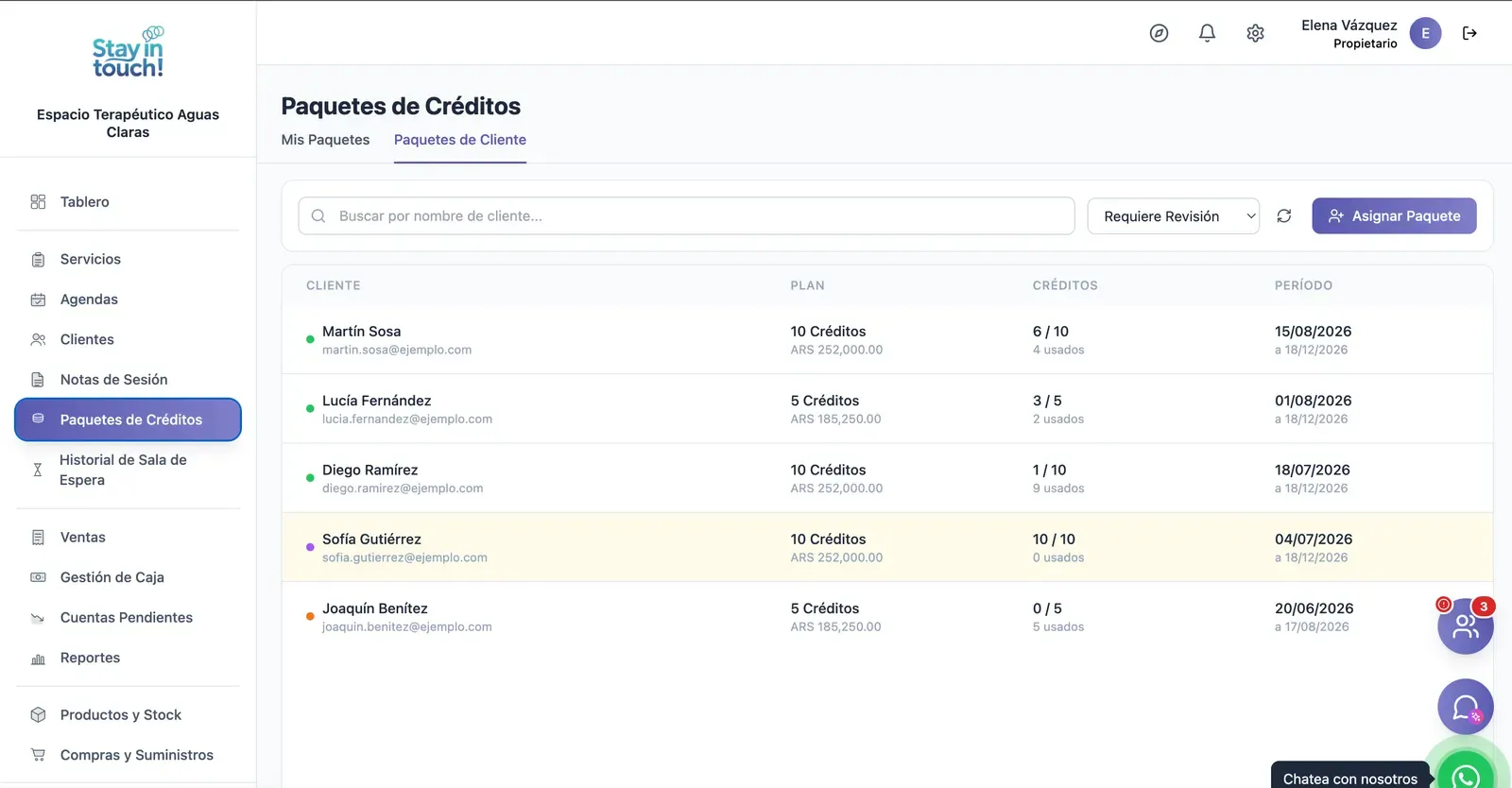Screen dimensions: 1512x788
Task: Select the Paquetes de Cliente tab
Action: (x=460, y=140)
